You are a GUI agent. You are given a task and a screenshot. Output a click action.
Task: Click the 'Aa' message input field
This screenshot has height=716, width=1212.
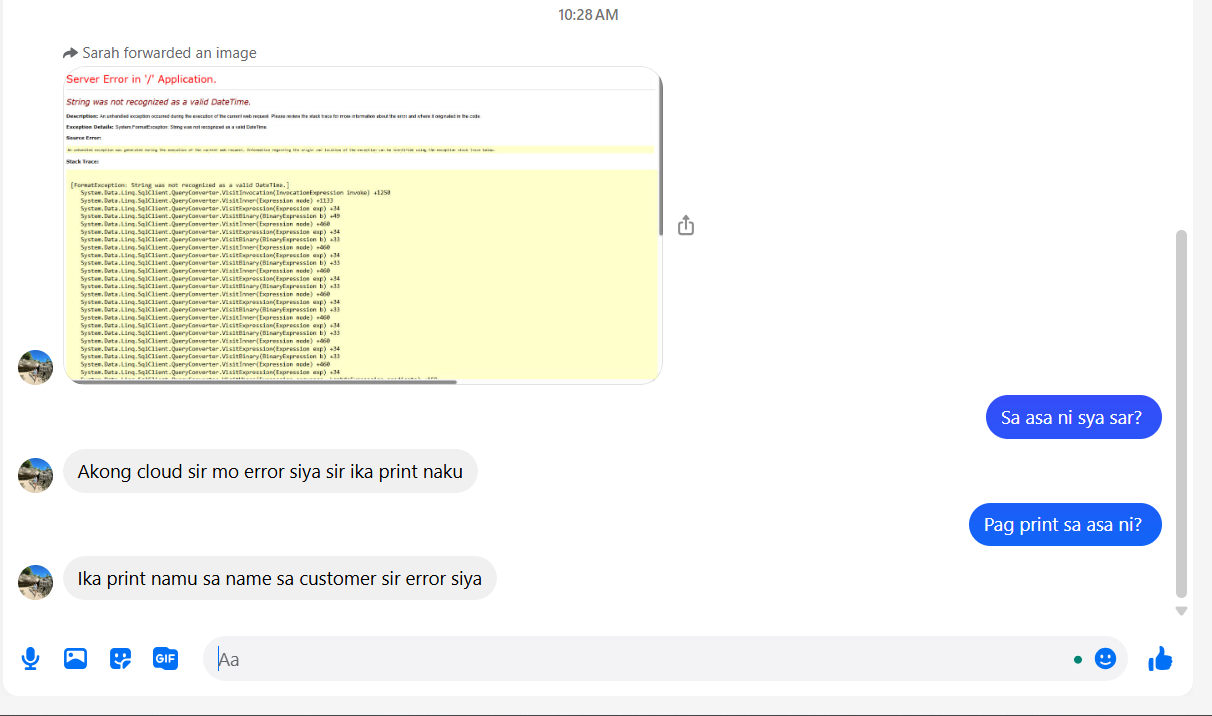pos(640,659)
